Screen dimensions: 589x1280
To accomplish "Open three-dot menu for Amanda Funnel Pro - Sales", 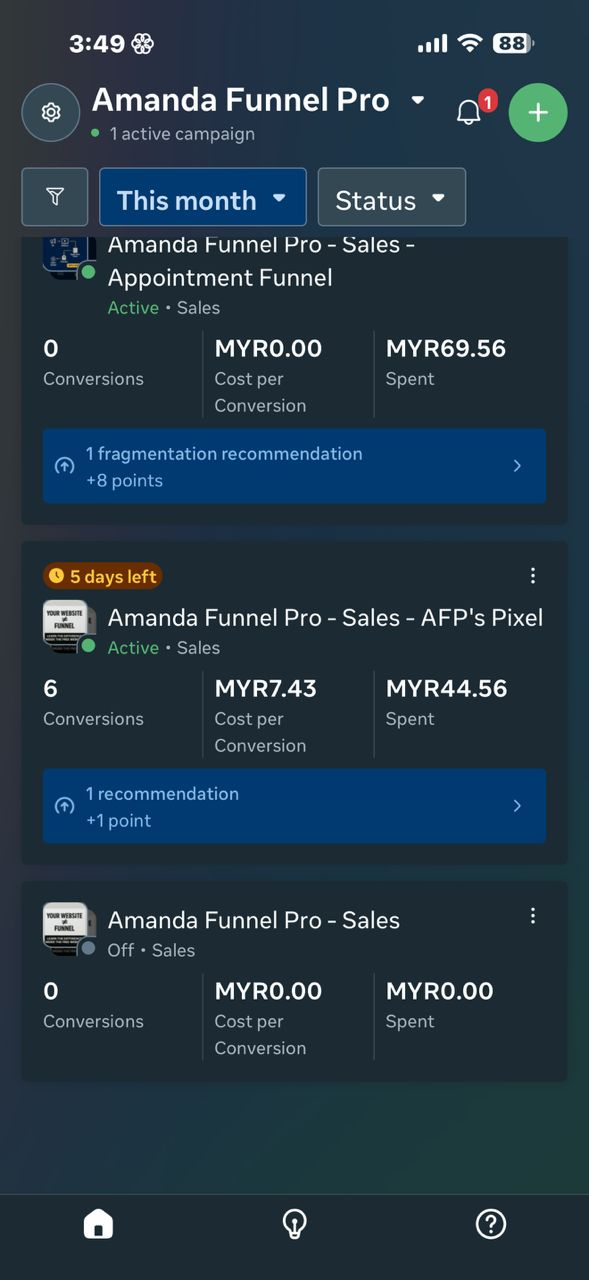I will (533, 916).
